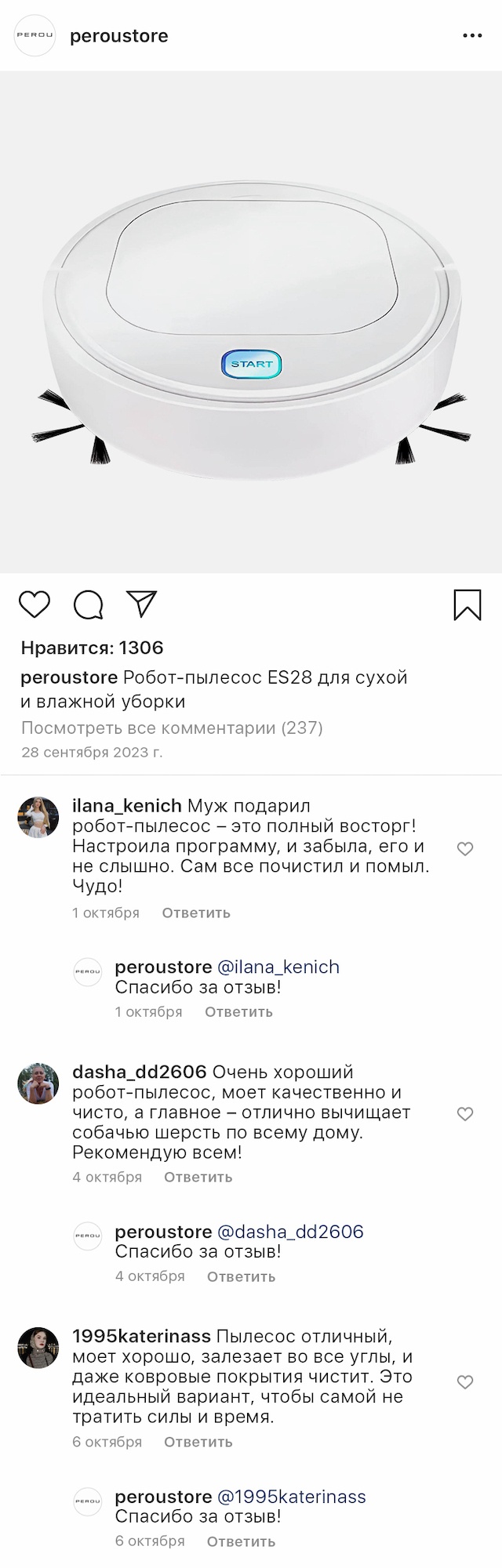This screenshot has width=502, height=1568.
Task: Like 1995katerinass's comment
Action: click(x=465, y=1382)
